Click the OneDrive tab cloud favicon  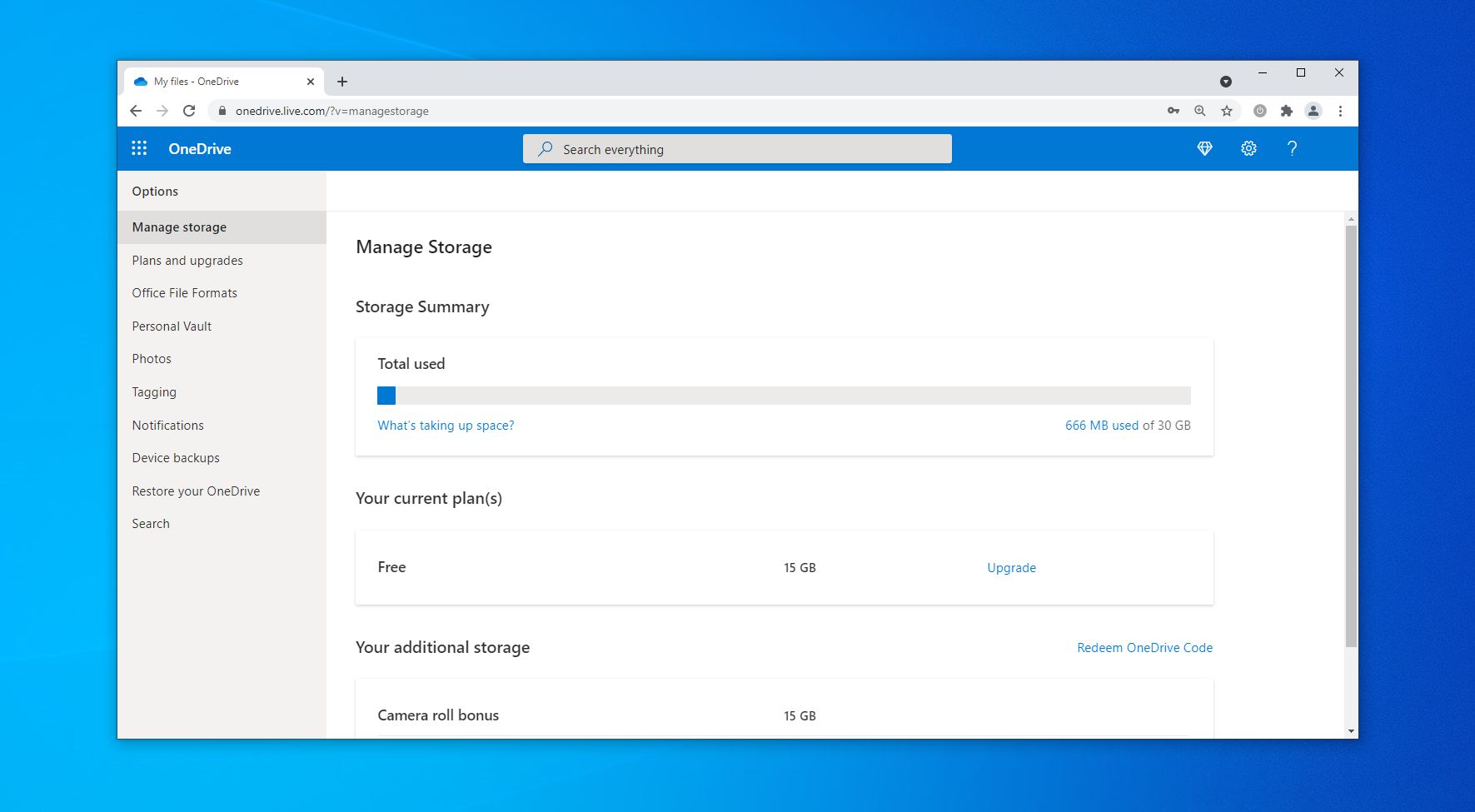click(x=140, y=82)
